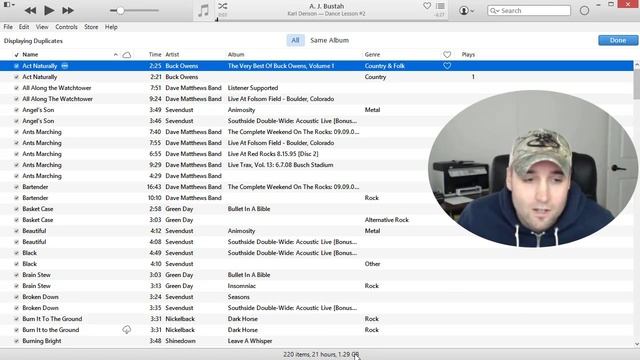
Task: Uncheck the 2:25 Act Naturally checkbox
Action: pyautogui.click(x=16, y=66)
